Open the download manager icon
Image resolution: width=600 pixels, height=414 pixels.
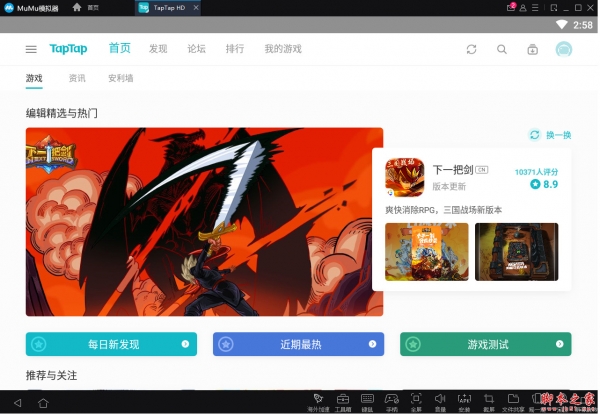[532, 49]
